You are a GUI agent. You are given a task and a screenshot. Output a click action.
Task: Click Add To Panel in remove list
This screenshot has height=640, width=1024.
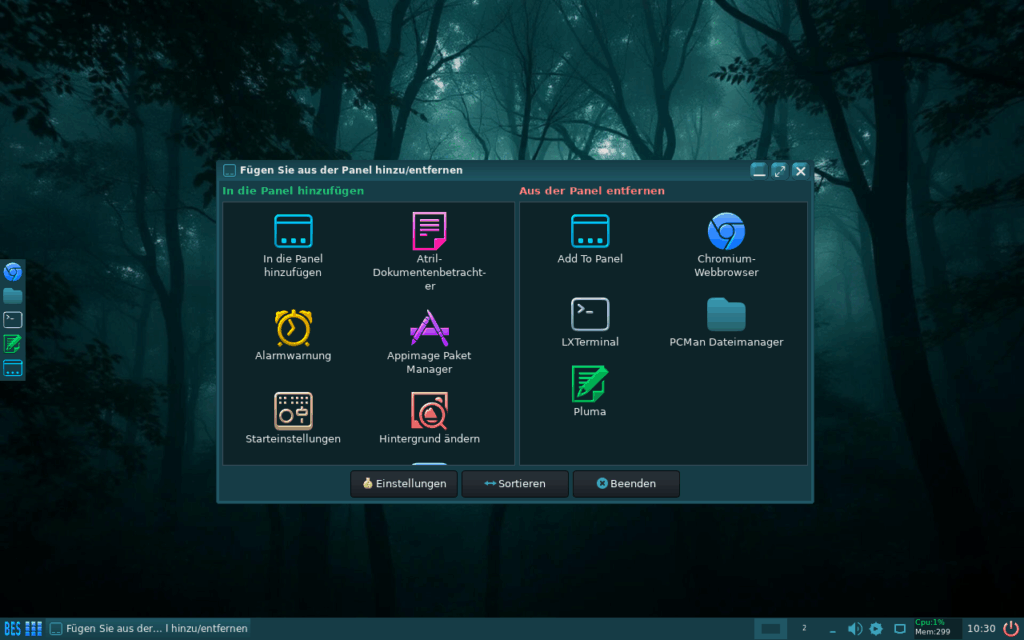590,232
